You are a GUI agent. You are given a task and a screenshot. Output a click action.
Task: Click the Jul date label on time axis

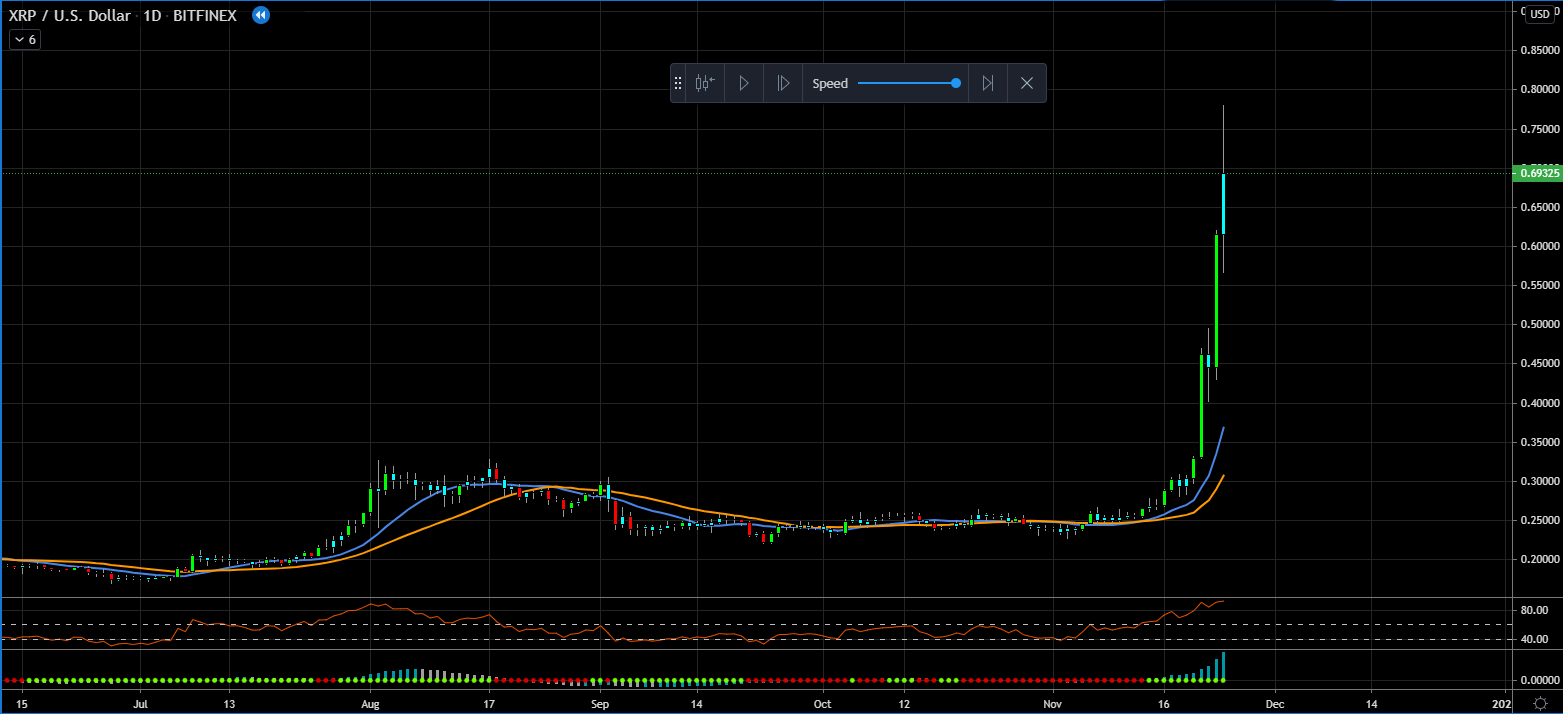tap(140, 703)
